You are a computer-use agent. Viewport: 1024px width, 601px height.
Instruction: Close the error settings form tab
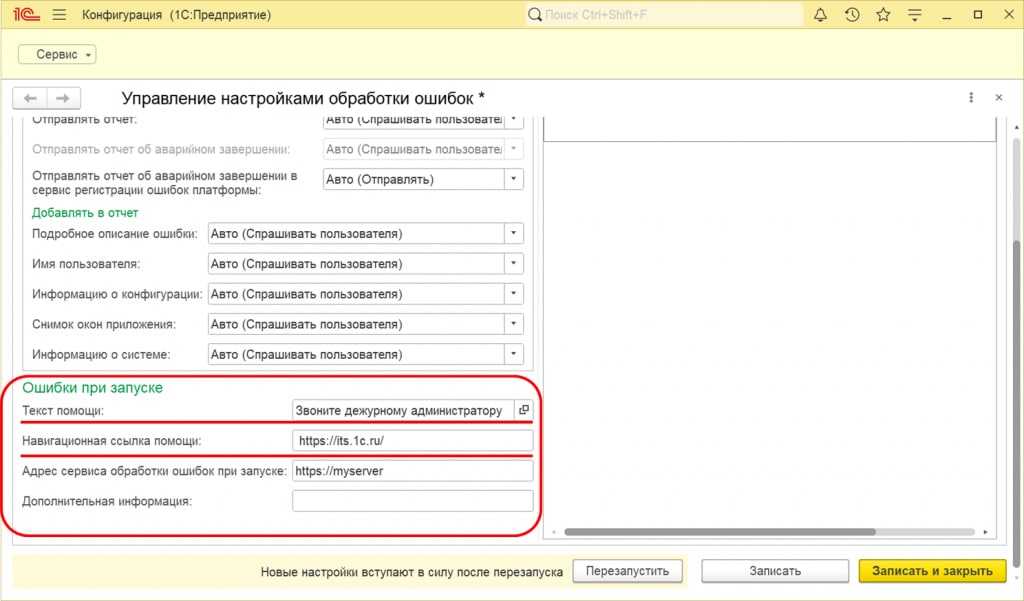coord(998,98)
